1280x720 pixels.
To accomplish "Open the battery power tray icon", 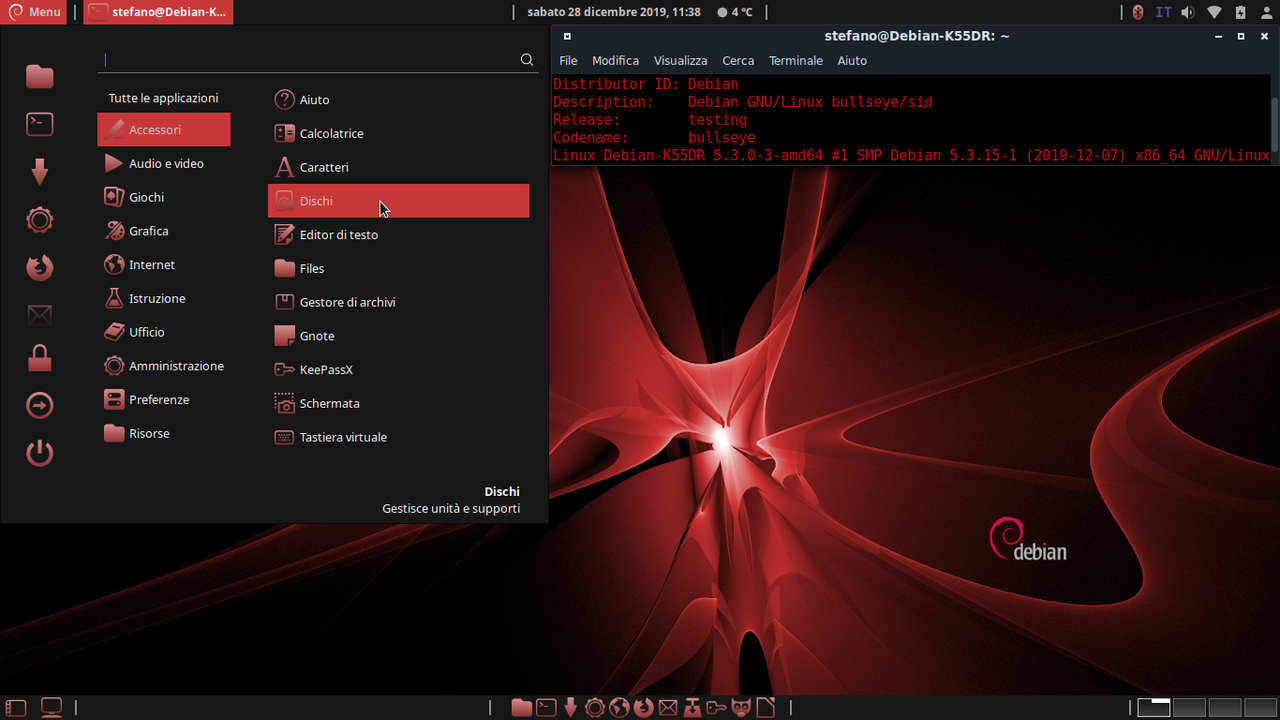I will point(1240,12).
